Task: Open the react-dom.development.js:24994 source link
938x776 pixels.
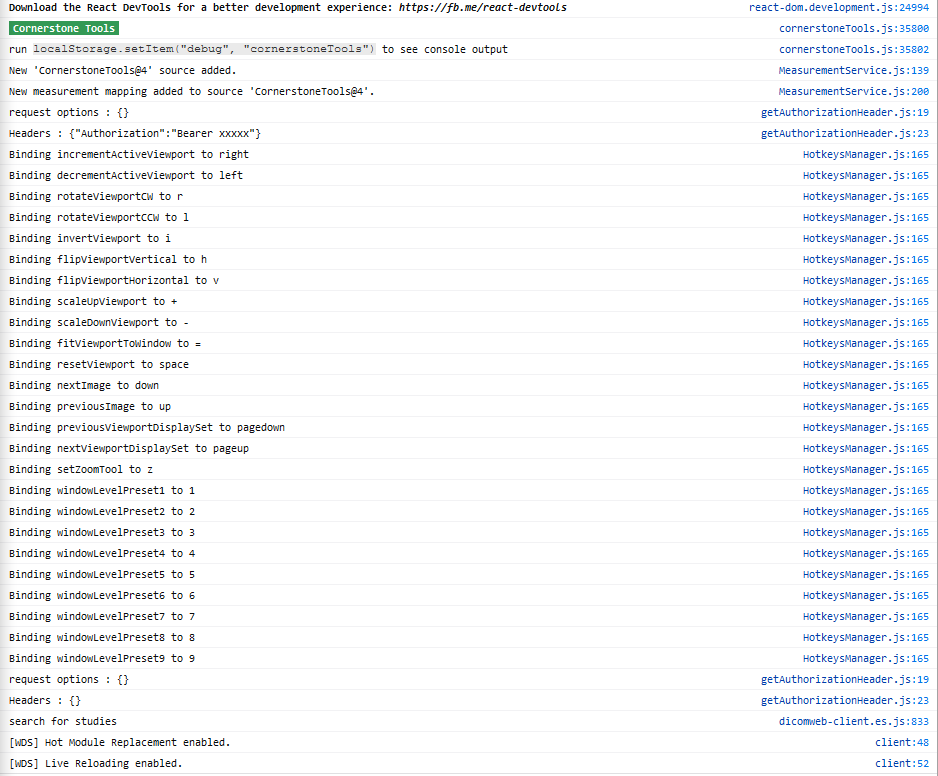Action: (x=839, y=8)
